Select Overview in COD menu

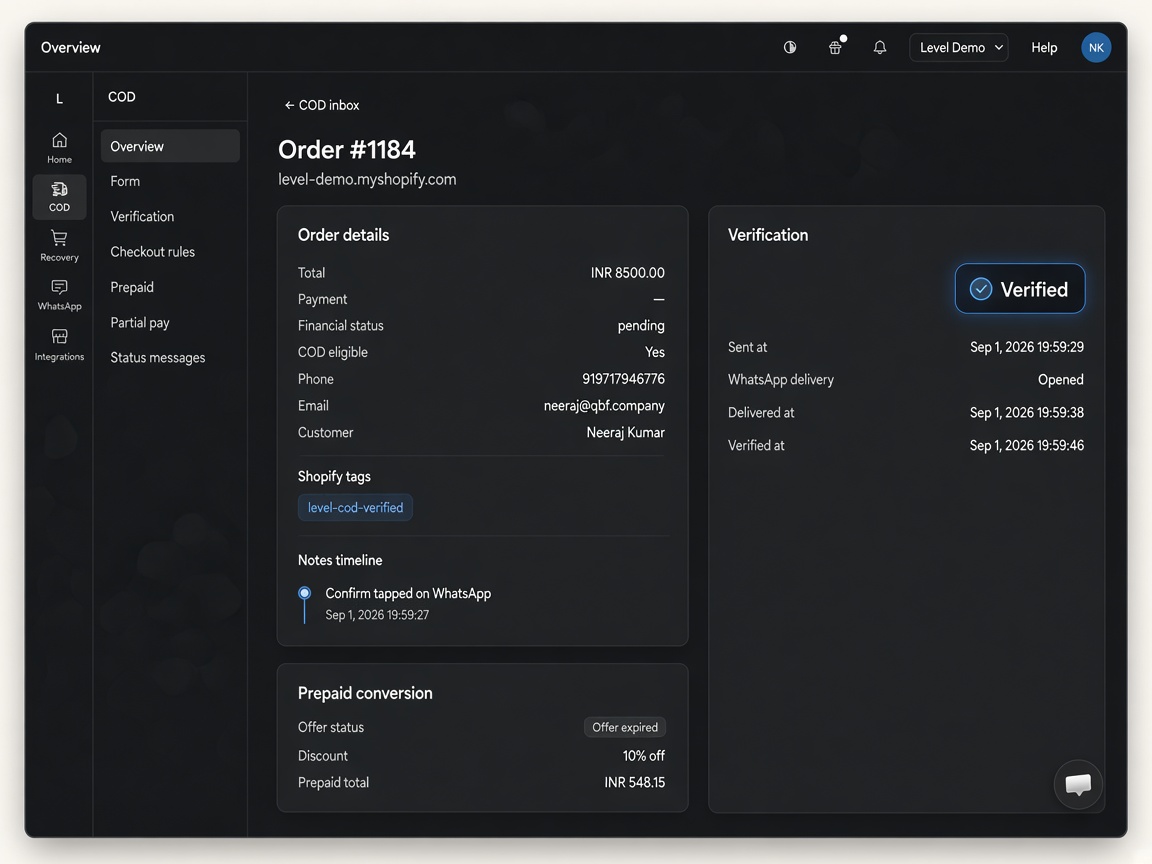170,145
